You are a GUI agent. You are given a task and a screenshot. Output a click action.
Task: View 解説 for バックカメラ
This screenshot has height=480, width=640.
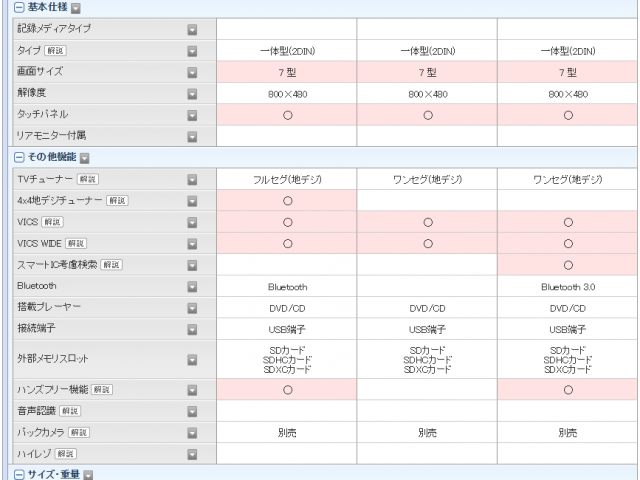[x=79, y=432]
